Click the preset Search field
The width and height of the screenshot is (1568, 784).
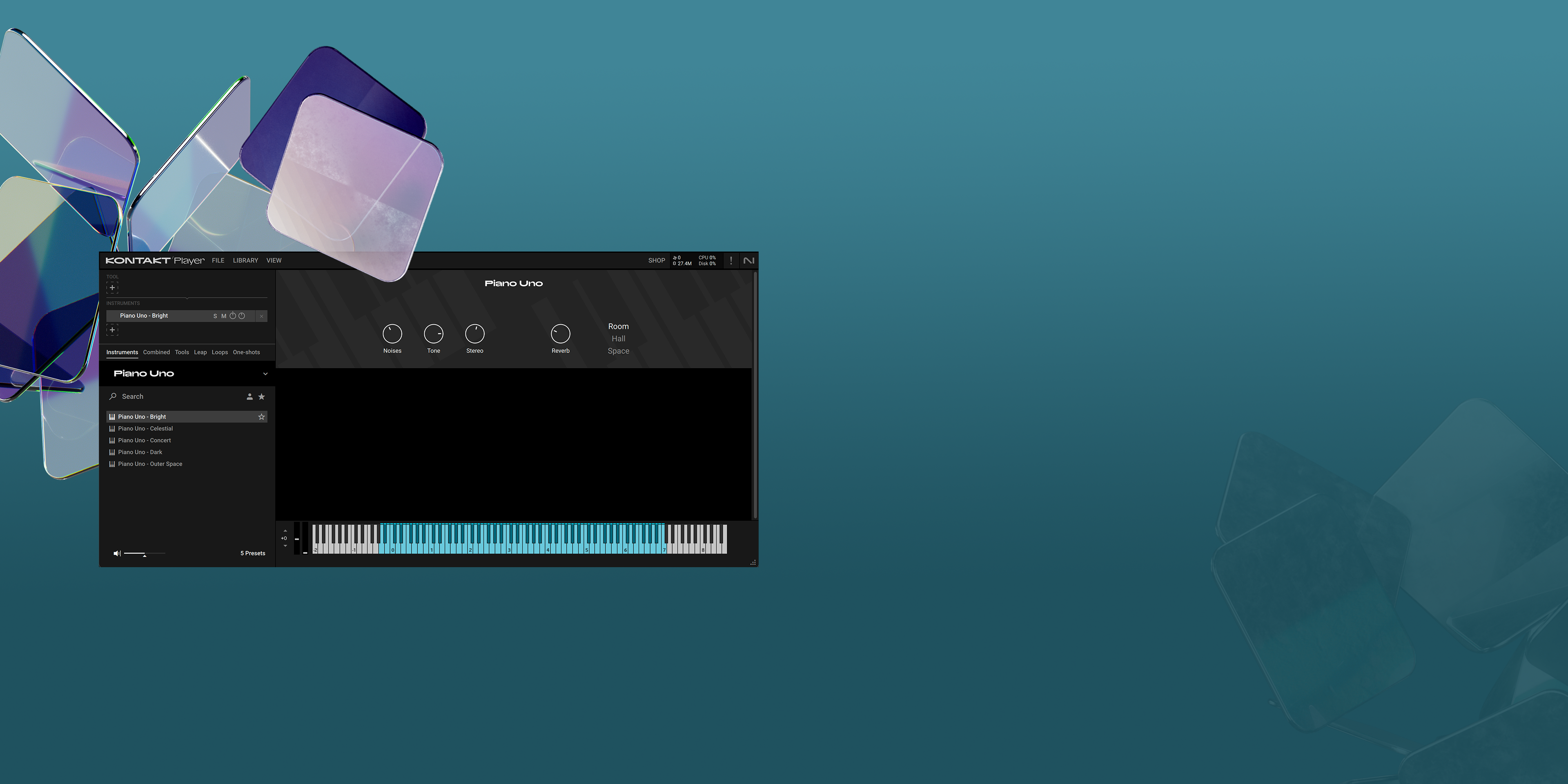tap(180, 397)
